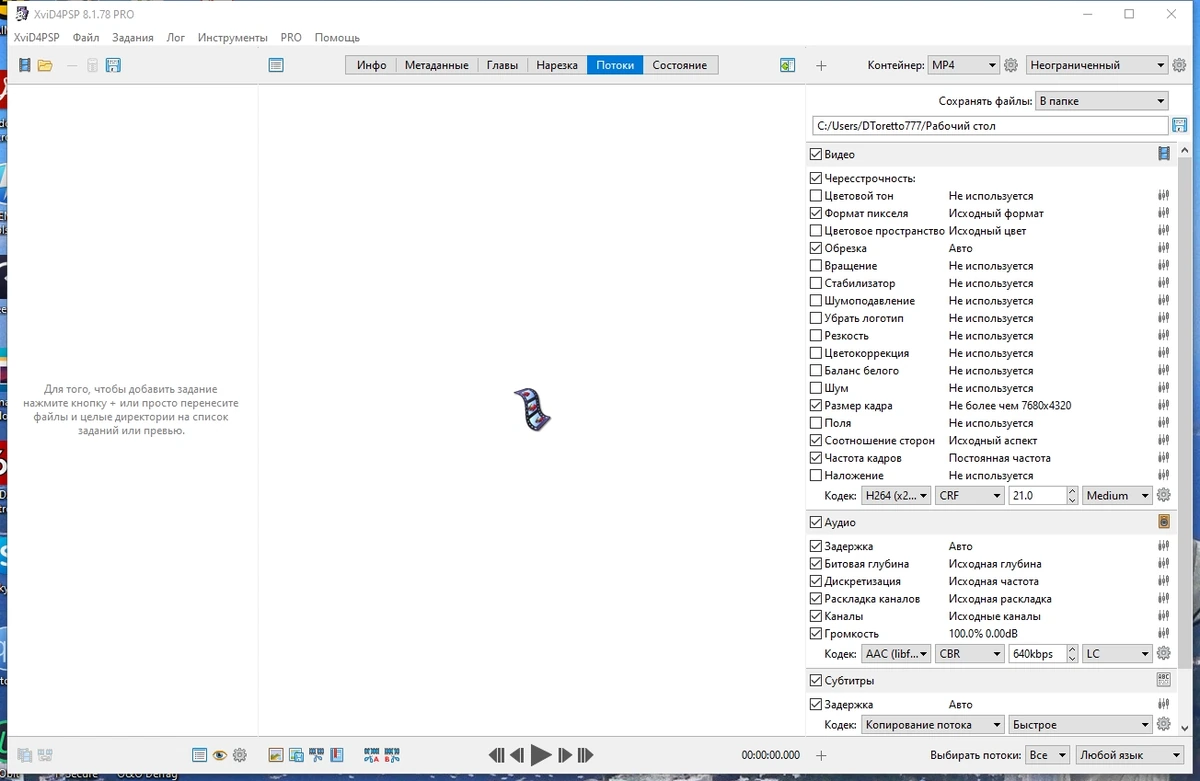Open container settings gear beside MP4
This screenshot has width=1200, height=781.
1011,65
